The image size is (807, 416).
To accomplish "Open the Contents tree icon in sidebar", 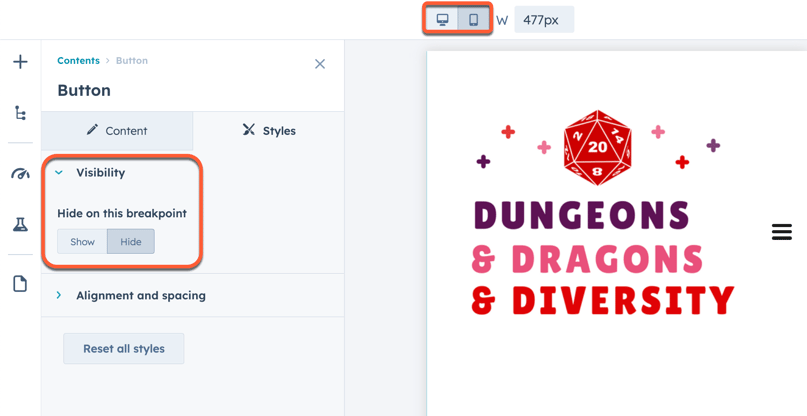I will point(20,113).
